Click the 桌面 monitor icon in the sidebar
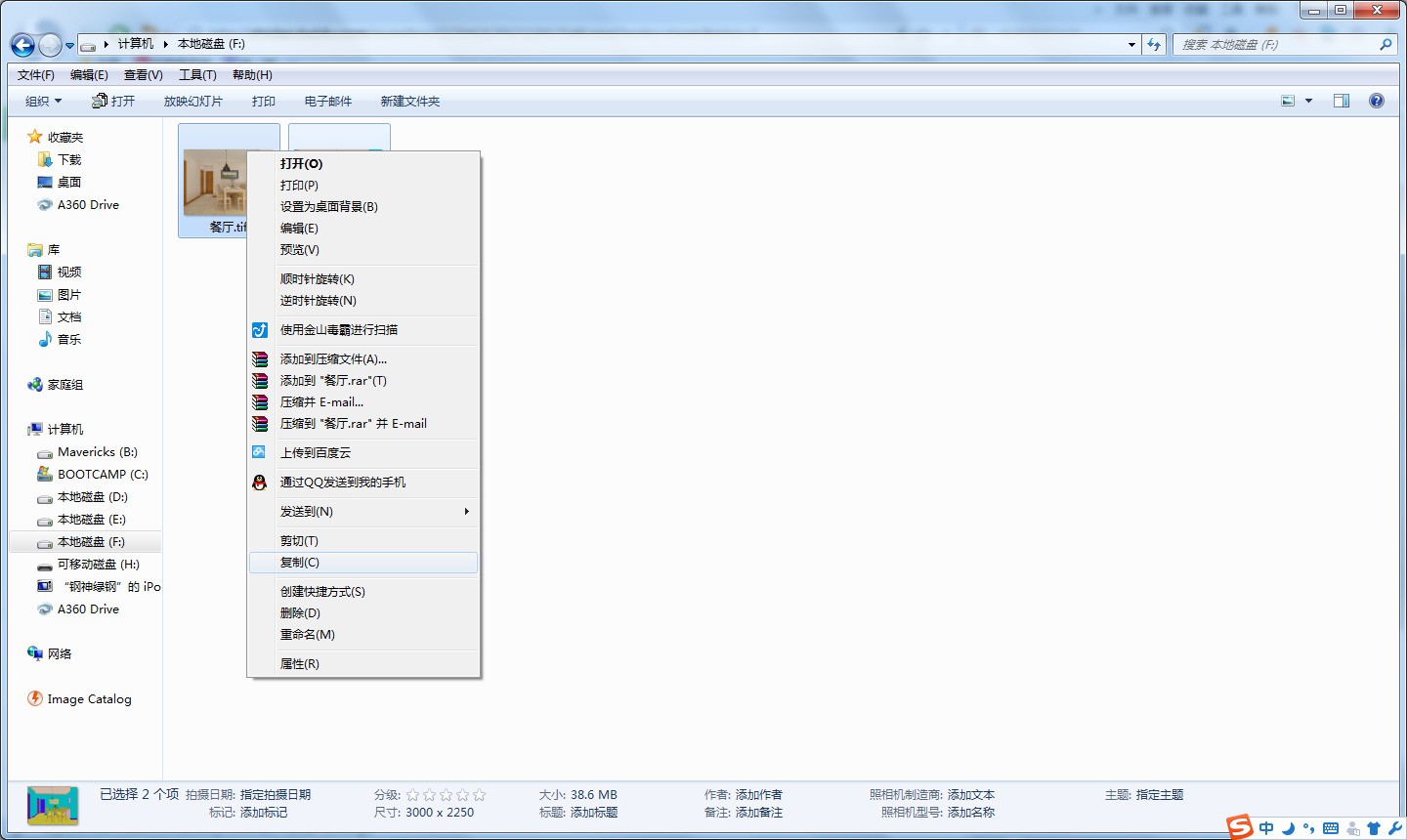Screen dimensions: 1407x840 [x=45, y=182]
